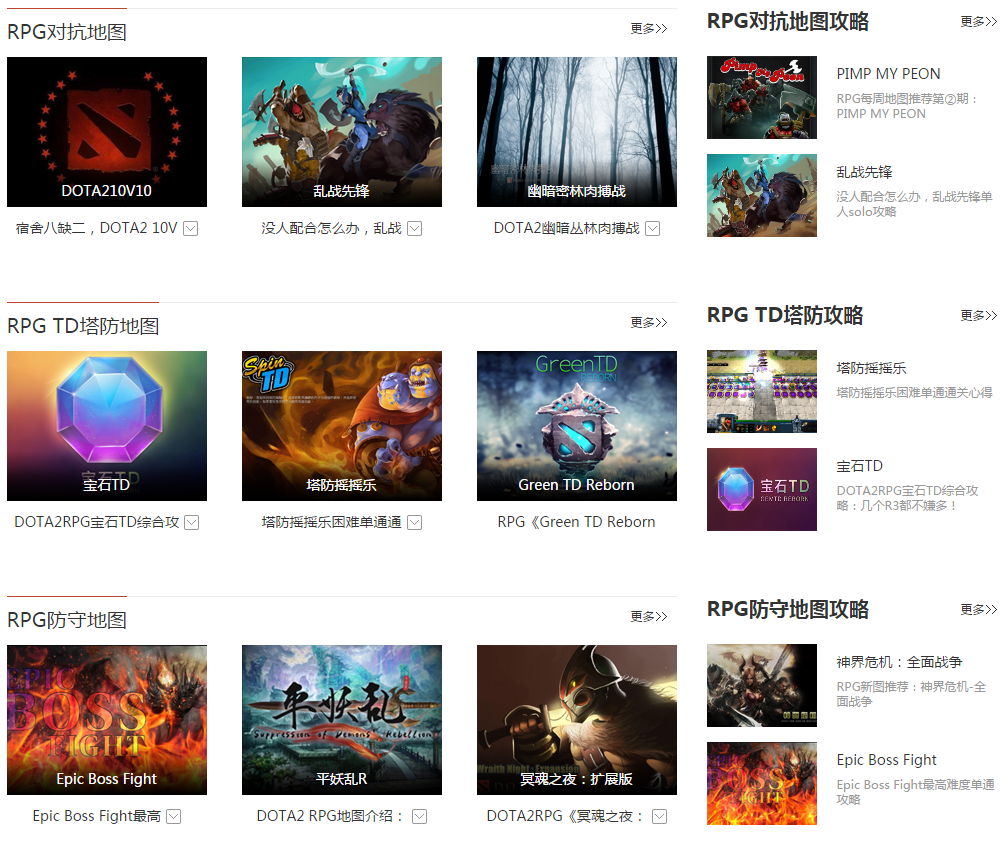Click the RPG防守地图攻略 sidebar heading
Screen dimensions: 1004x849
(788, 609)
